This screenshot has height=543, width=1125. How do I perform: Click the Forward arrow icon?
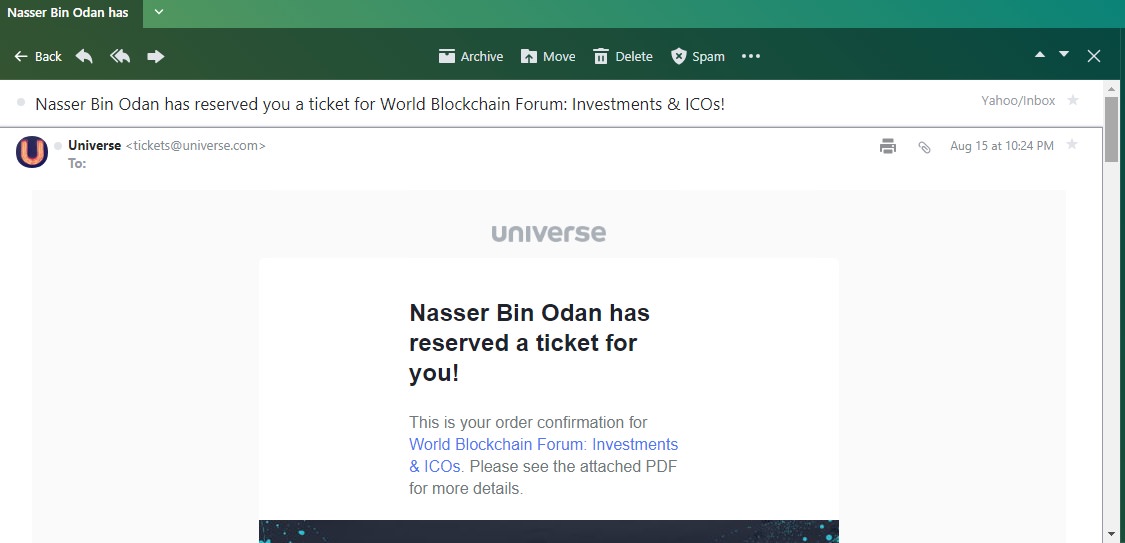pyautogui.click(x=156, y=56)
